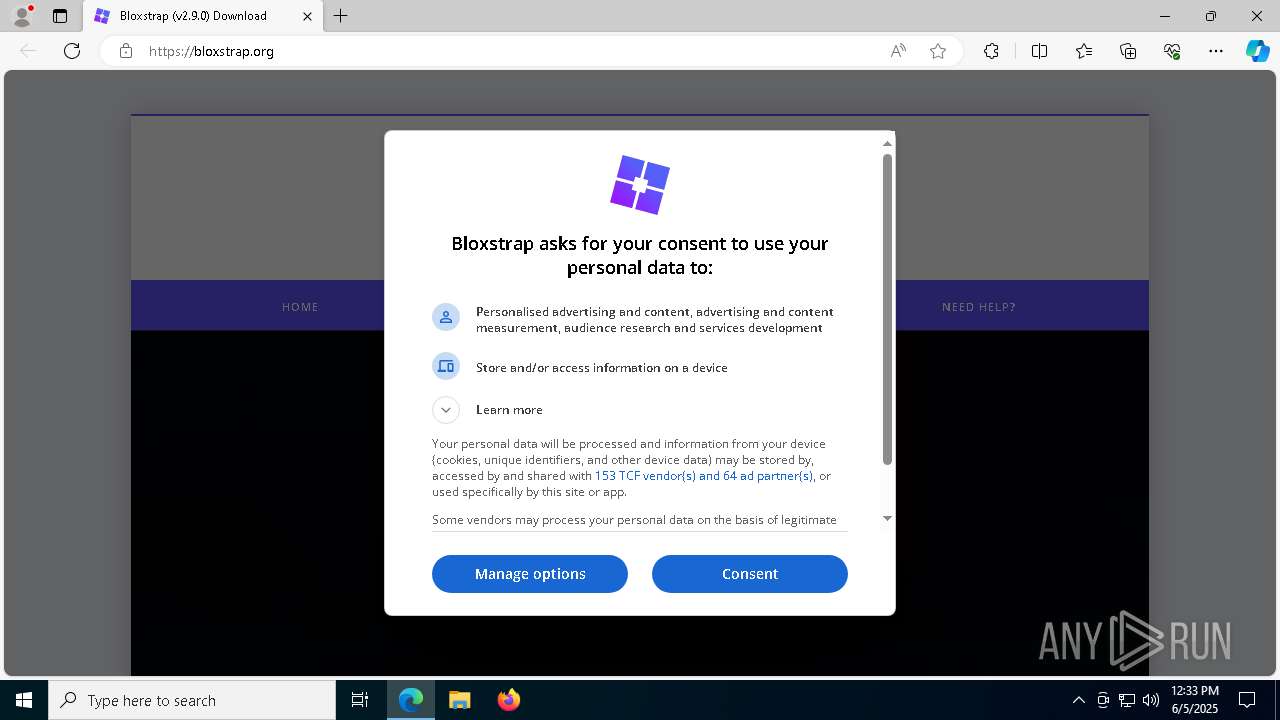
Task: Open the Favorites list icon
Action: (x=1084, y=51)
